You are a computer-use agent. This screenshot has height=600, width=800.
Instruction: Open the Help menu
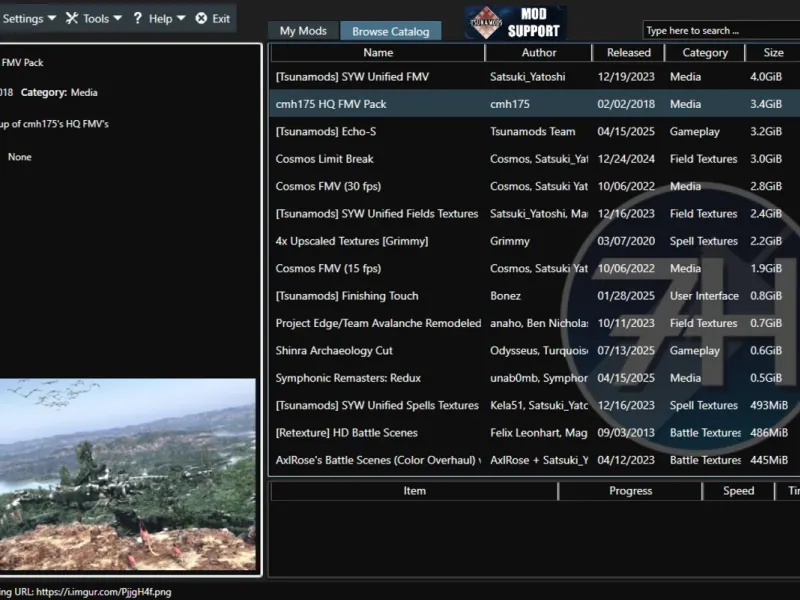click(x=159, y=19)
